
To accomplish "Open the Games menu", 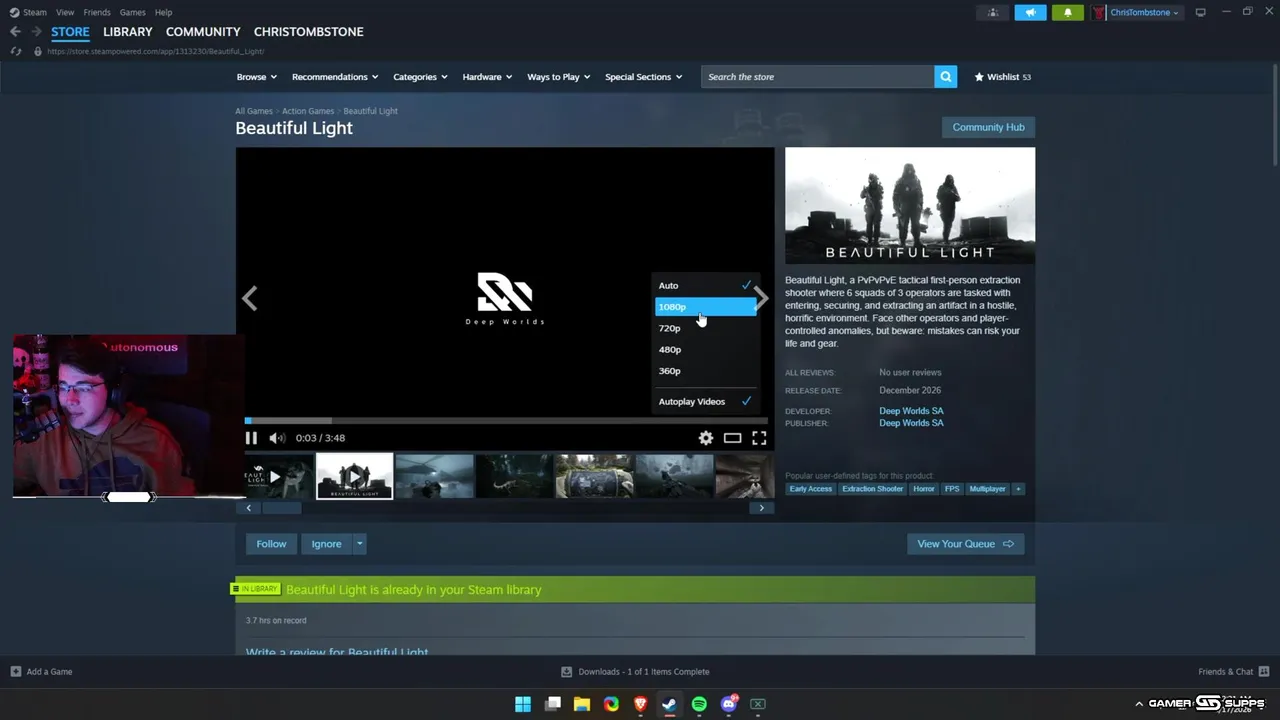I will pos(132,12).
